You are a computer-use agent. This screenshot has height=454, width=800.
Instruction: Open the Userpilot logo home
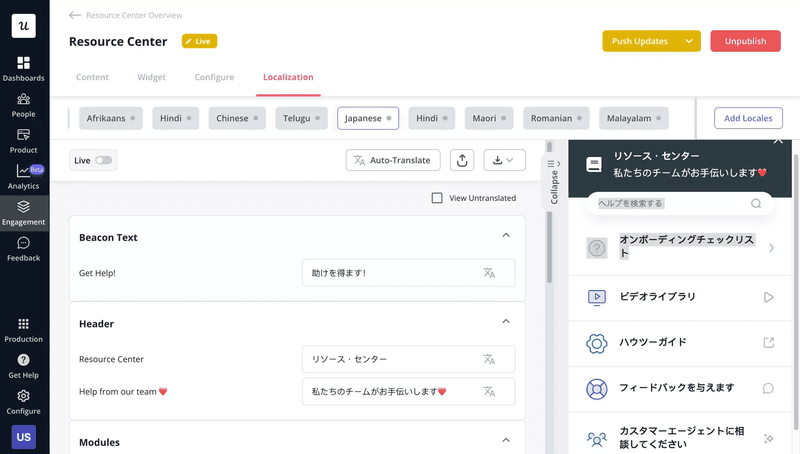pyautogui.click(x=24, y=26)
